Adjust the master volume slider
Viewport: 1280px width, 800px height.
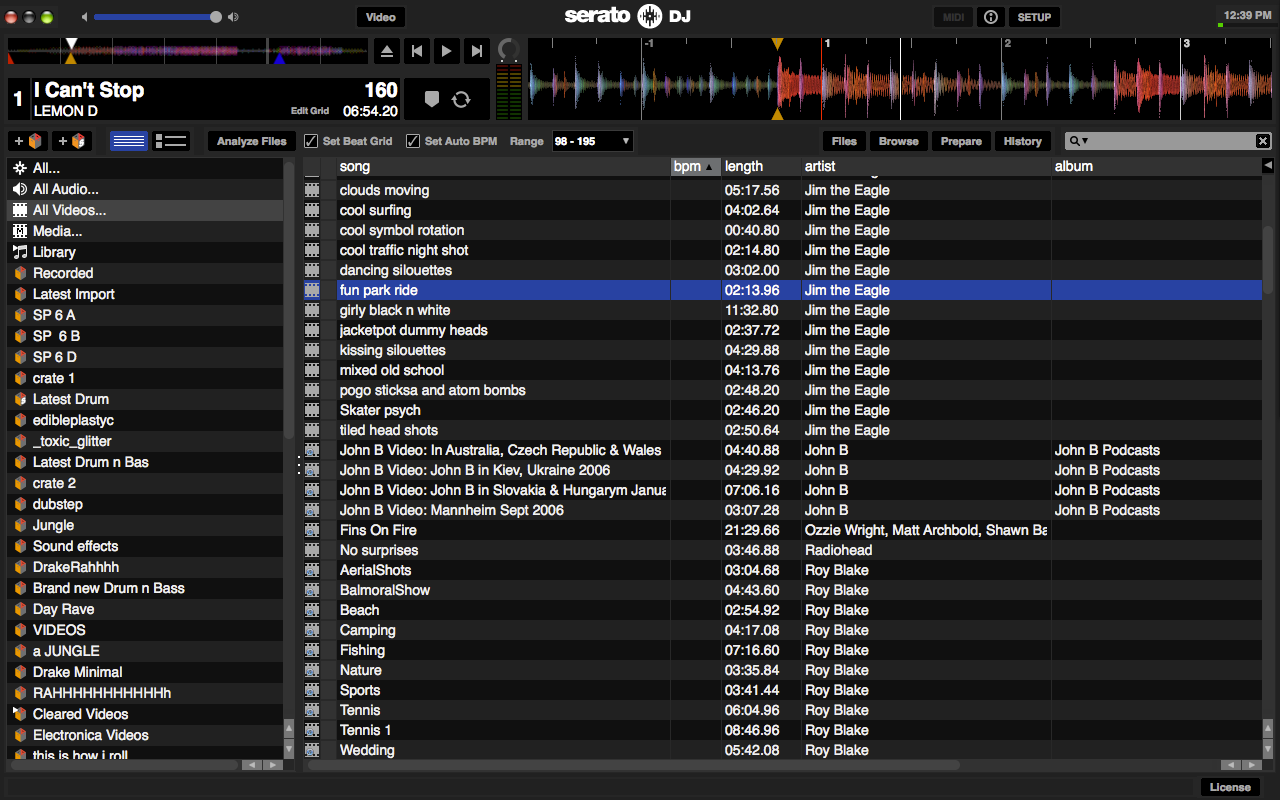(157, 17)
